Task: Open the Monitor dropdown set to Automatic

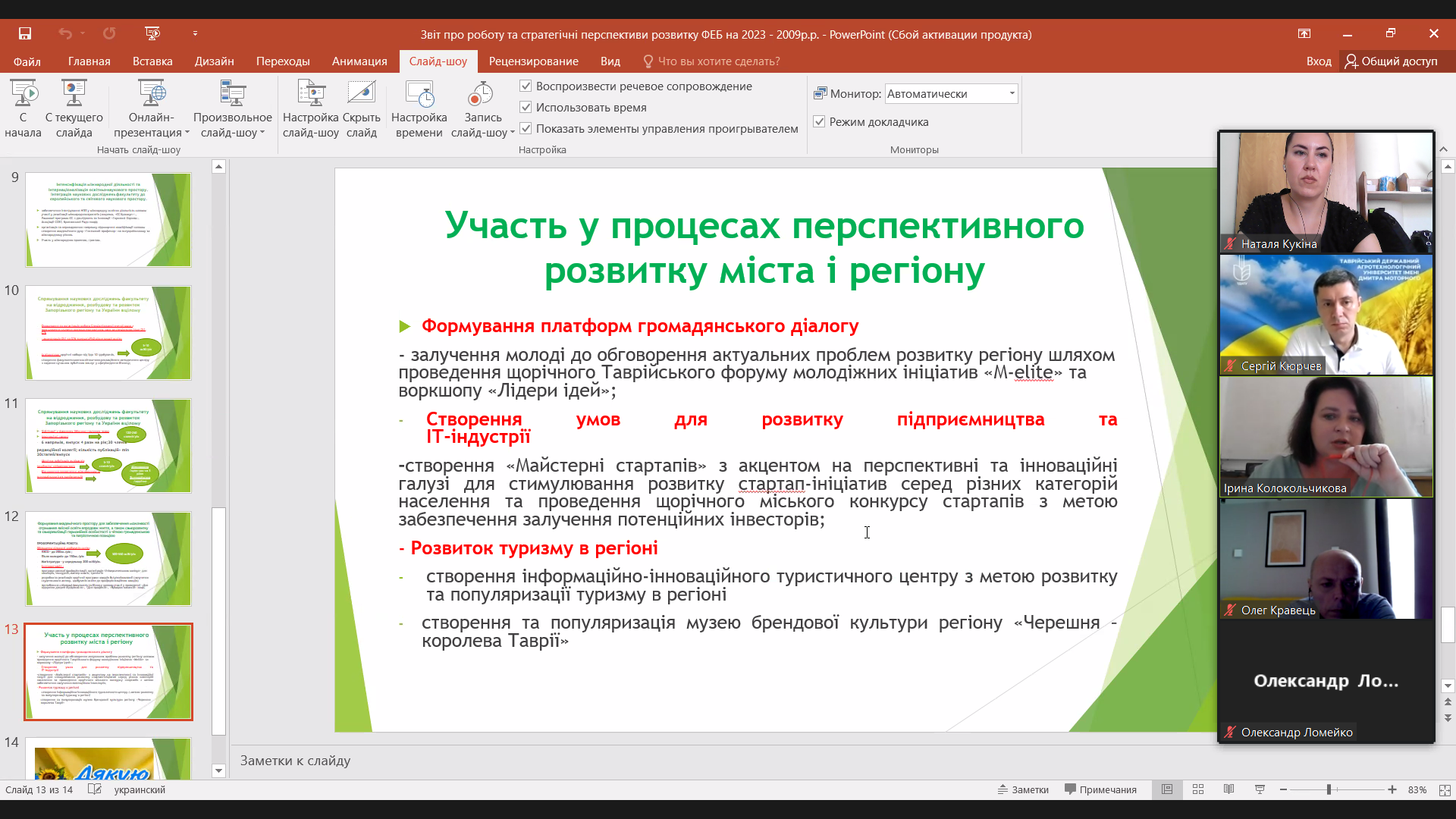Action: (x=1011, y=93)
